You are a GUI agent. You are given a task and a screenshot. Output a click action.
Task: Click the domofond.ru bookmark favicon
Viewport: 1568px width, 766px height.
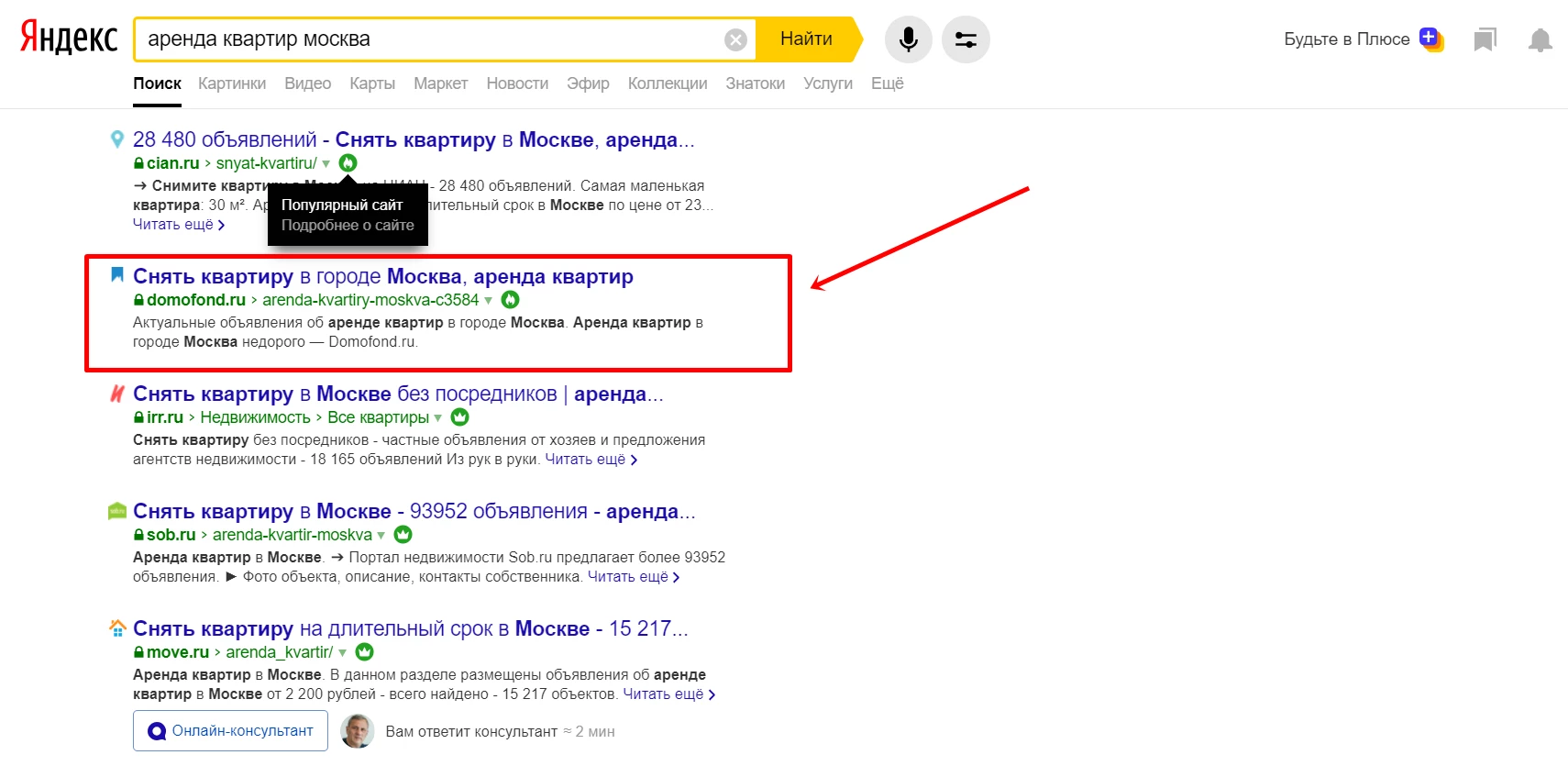tap(116, 274)
